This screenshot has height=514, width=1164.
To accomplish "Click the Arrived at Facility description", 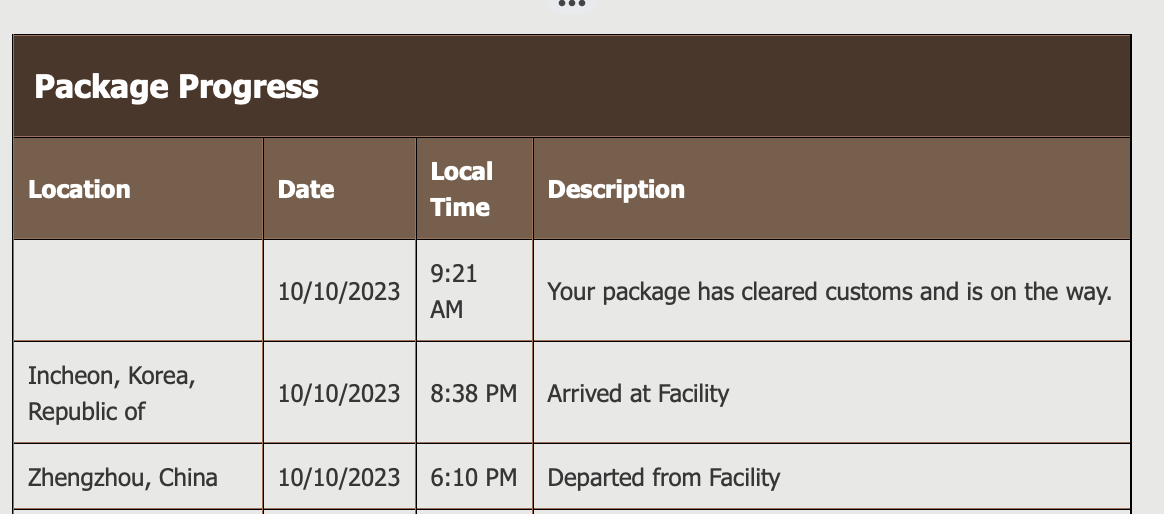I will point(638,394).
